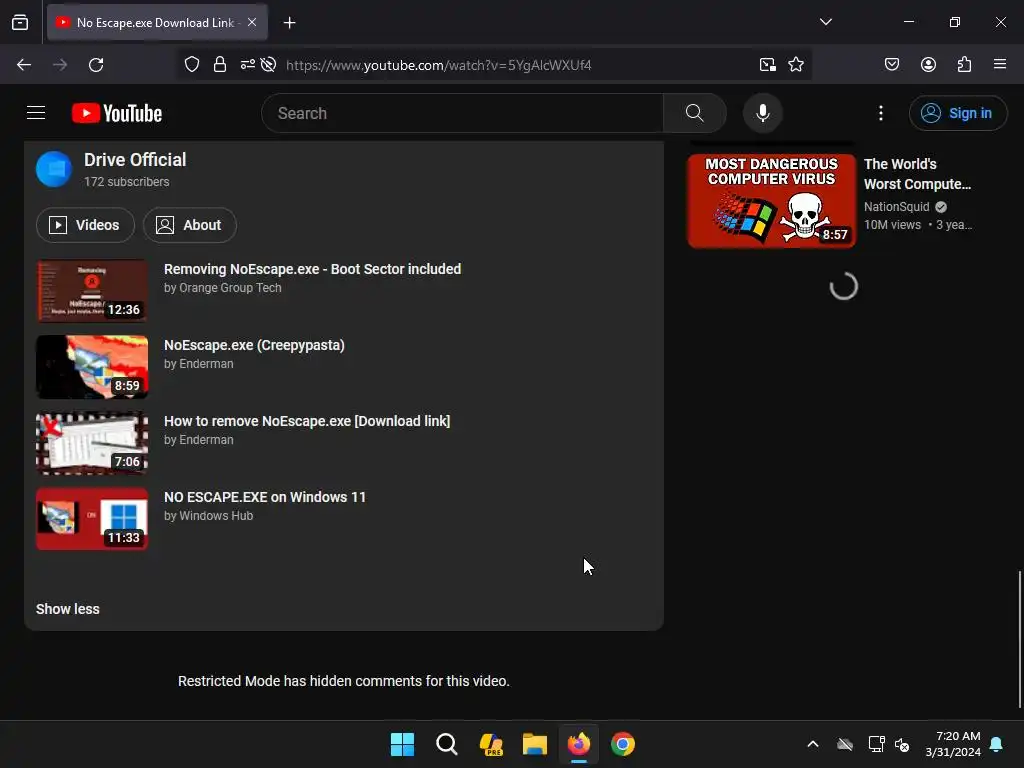
Task: Show site security padlock info
Action: pyautogui.click(x=220, y=65)
